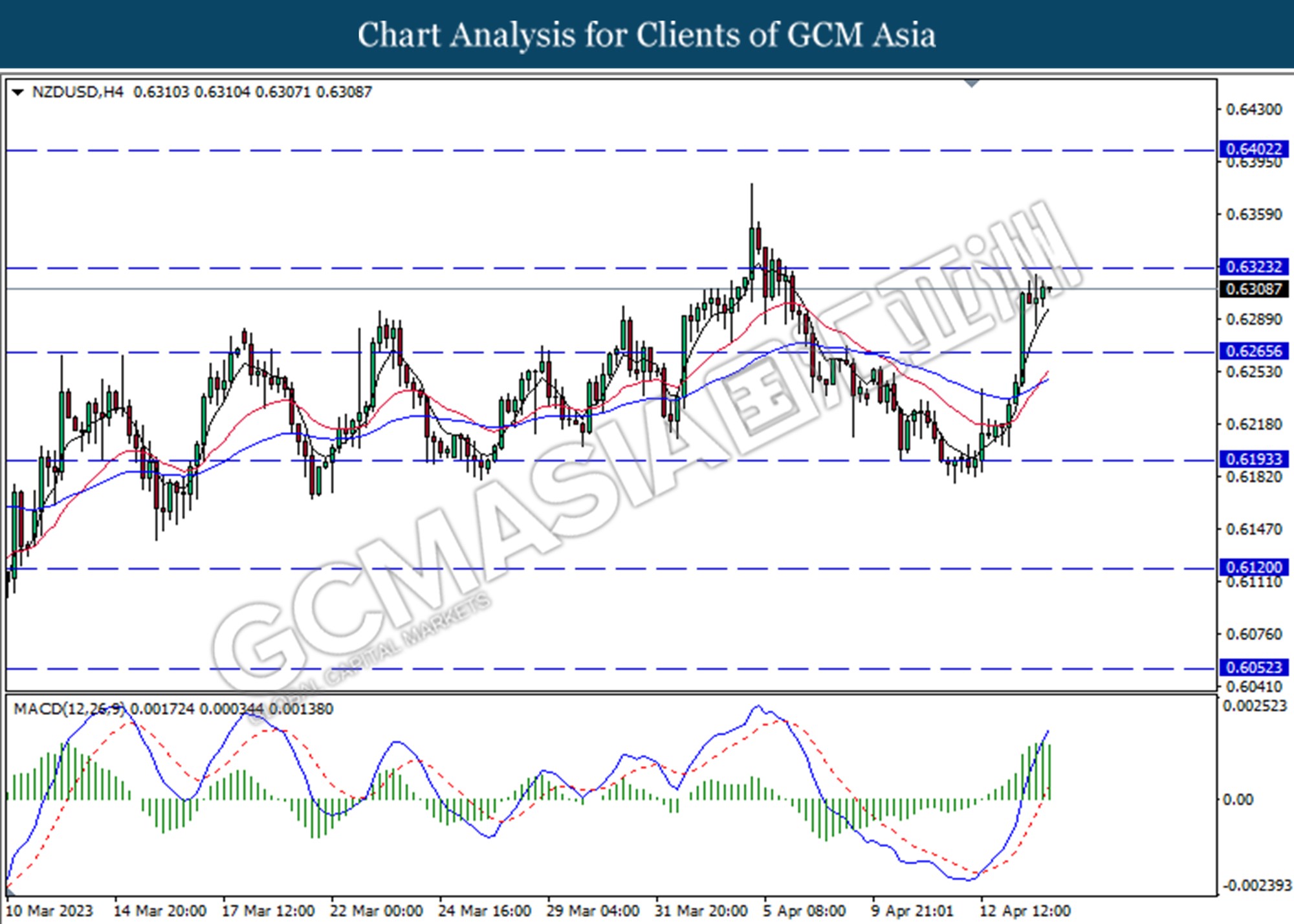This screenshot has width=1294, height=924.
Task: Select the 10 Mar 2023 date label
Action: 49,911
